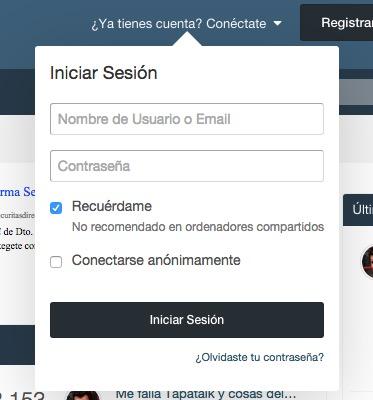
Task: Click the Iniciar Sesión popup heading
Action: point(103,73)
